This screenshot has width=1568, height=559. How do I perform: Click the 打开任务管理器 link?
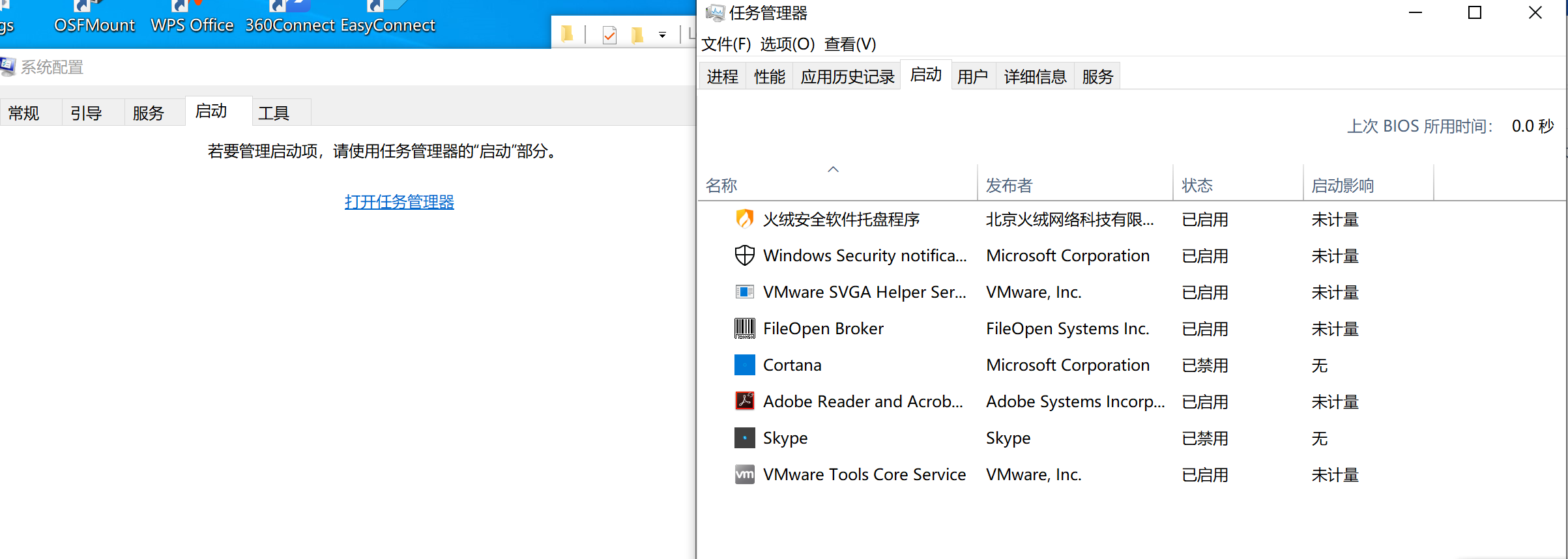(x=399, y=202)
